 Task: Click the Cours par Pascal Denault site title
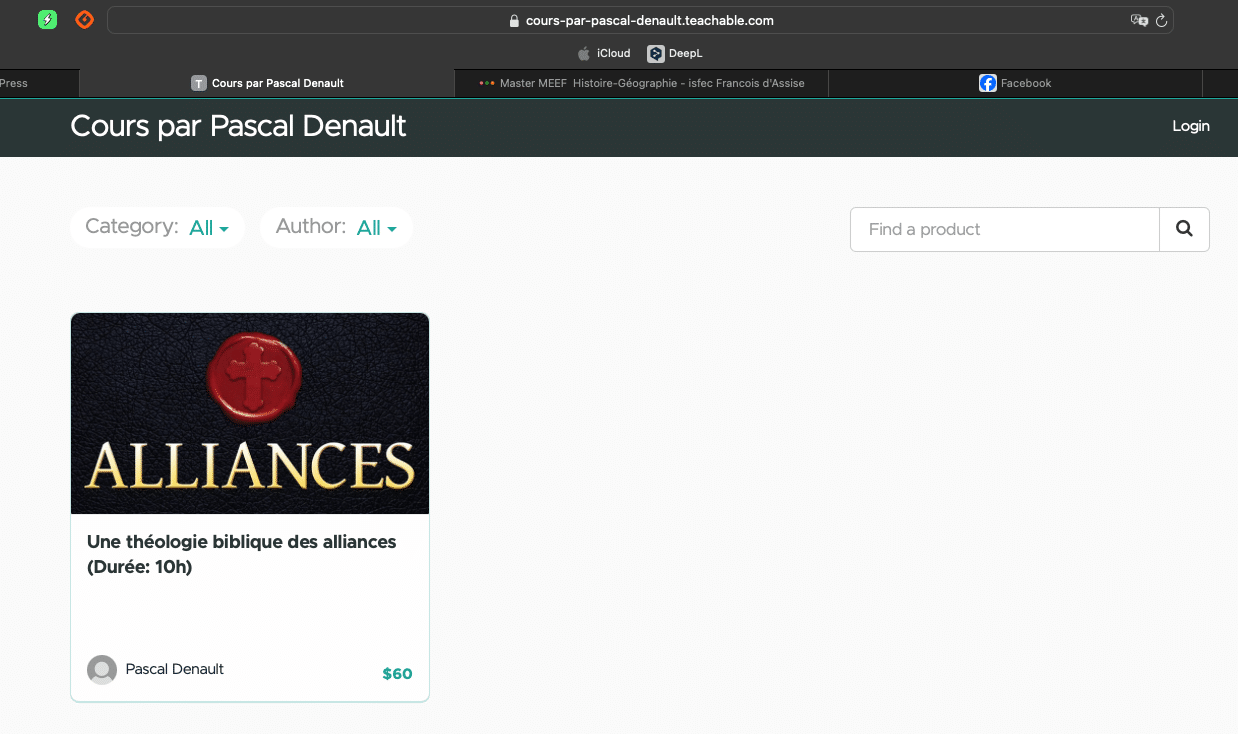[x=238, y=126]
